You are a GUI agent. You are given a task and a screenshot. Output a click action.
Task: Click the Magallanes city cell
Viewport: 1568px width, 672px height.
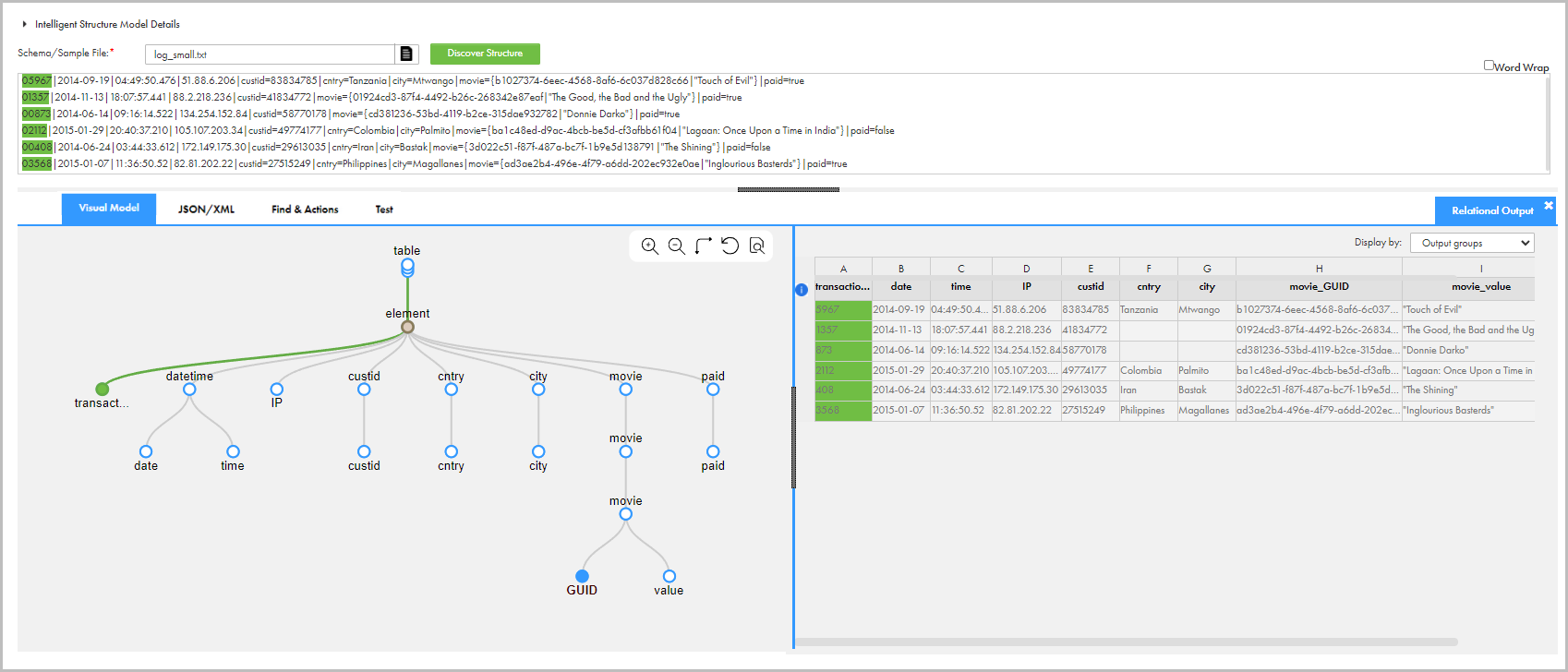pos(1207,411)
